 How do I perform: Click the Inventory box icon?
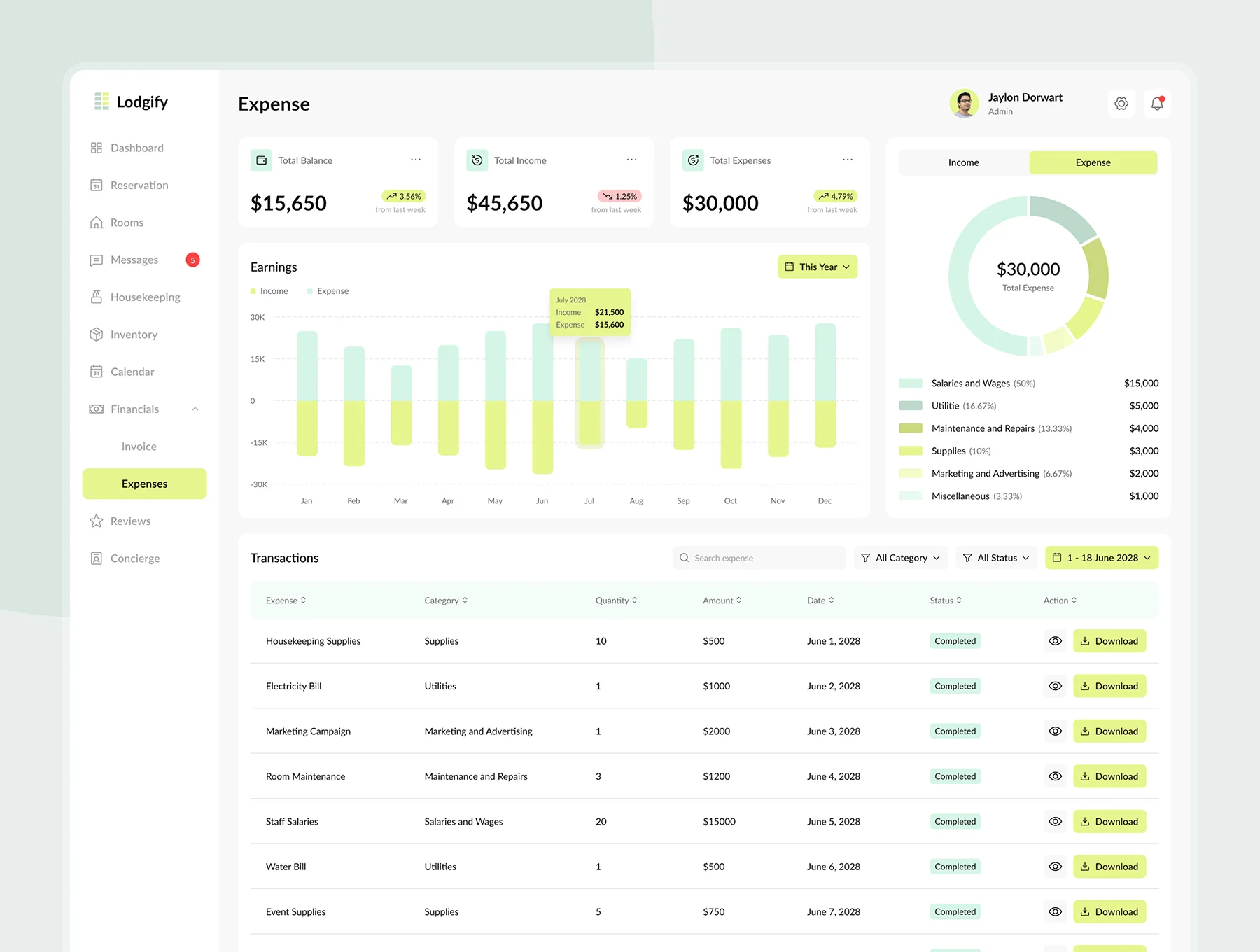97,335
